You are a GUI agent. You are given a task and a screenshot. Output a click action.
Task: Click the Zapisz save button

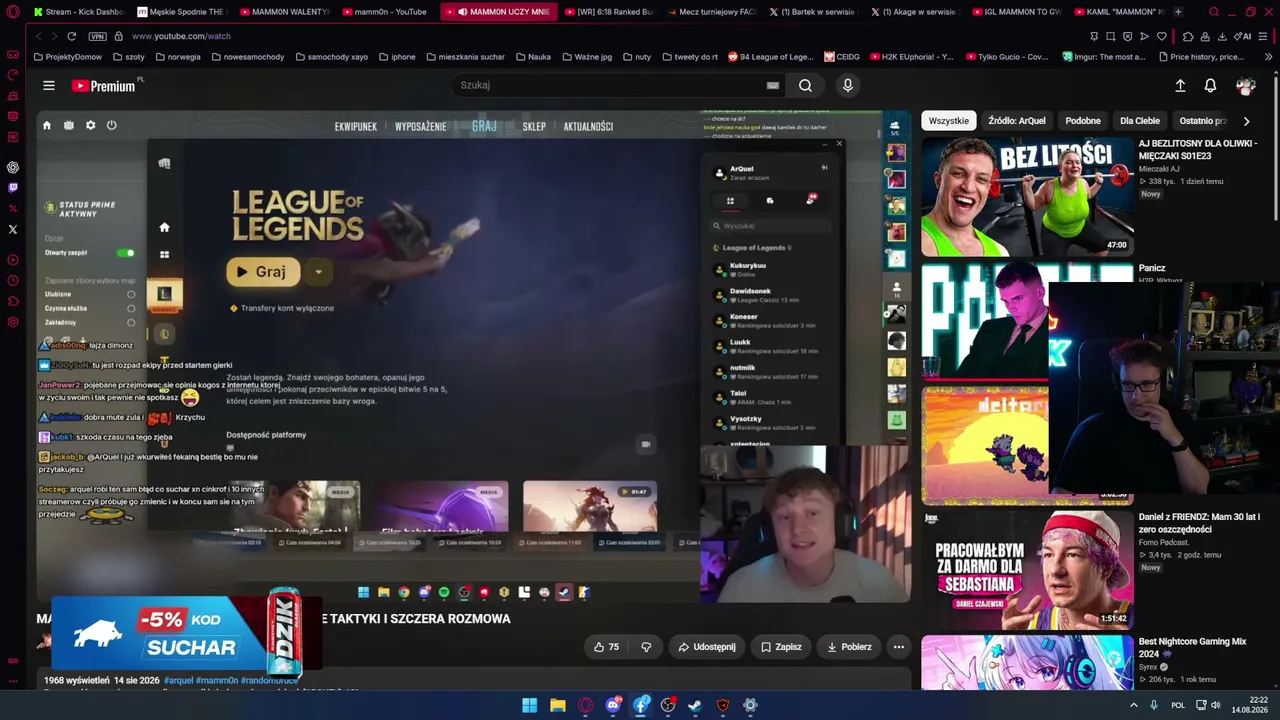point(781,647)
